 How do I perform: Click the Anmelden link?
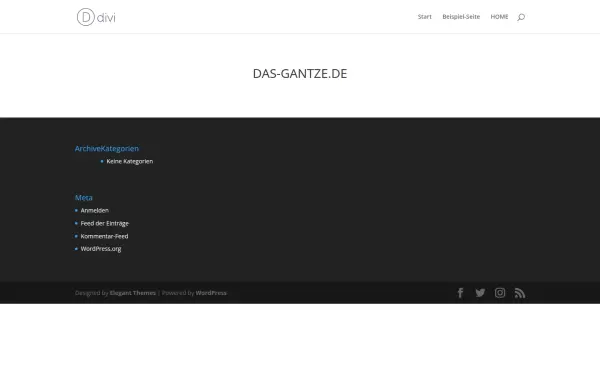[95, 210]
